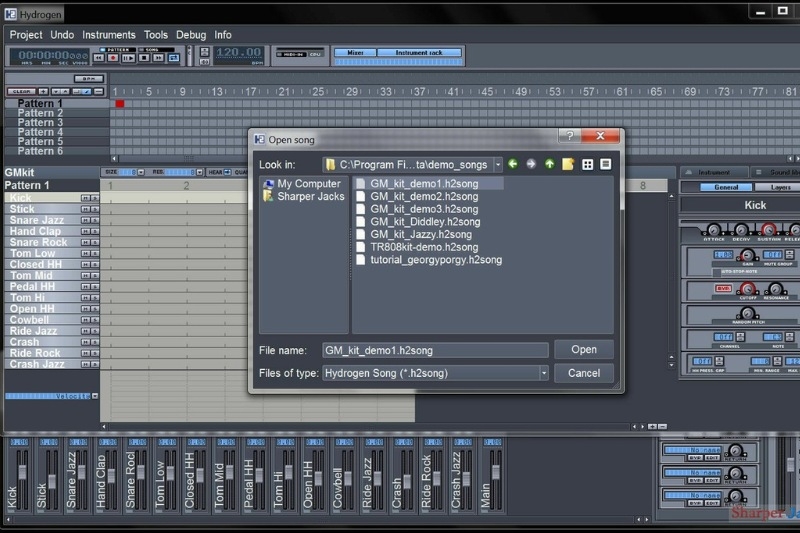
Task: Click the BPM button in song editor
Action: (89, 79)
